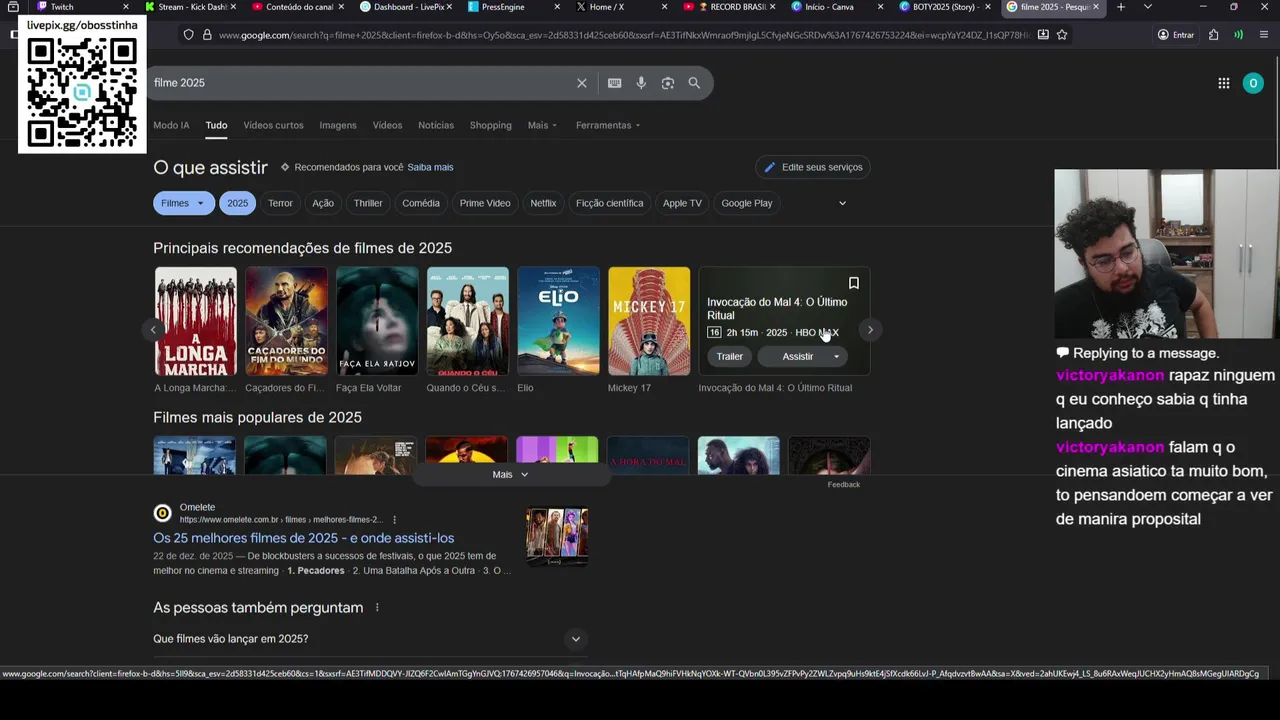Open the Assistir dropdown arrow
The height and width of the screenshot is (720, 1280).
837,357
